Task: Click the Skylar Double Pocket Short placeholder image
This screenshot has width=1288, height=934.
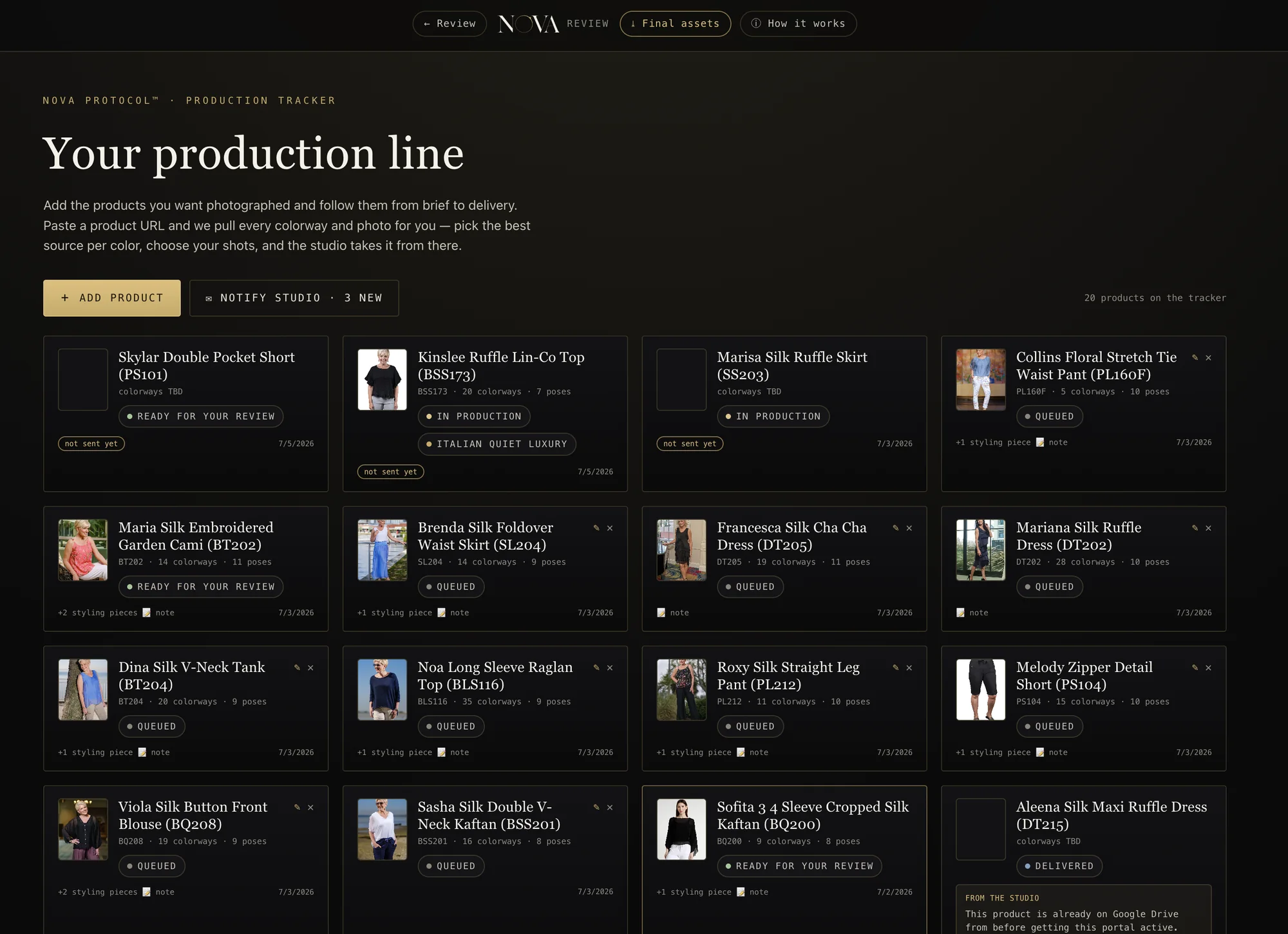Action: click(x=83, y=380)
